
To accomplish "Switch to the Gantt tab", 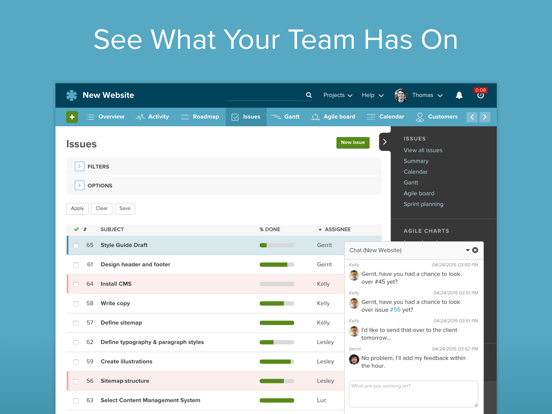I will tap(286, 117).
